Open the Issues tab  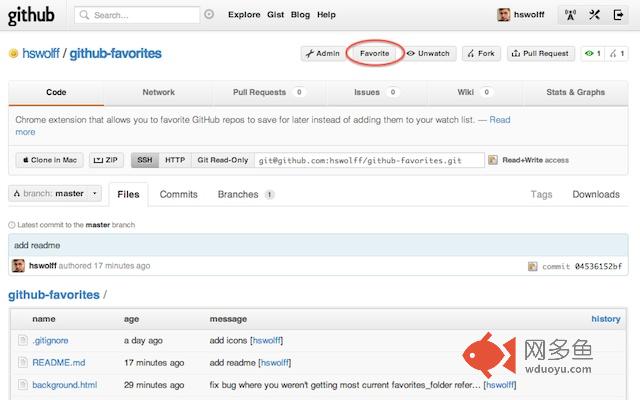pyautogui.click(x=376, y=93)
